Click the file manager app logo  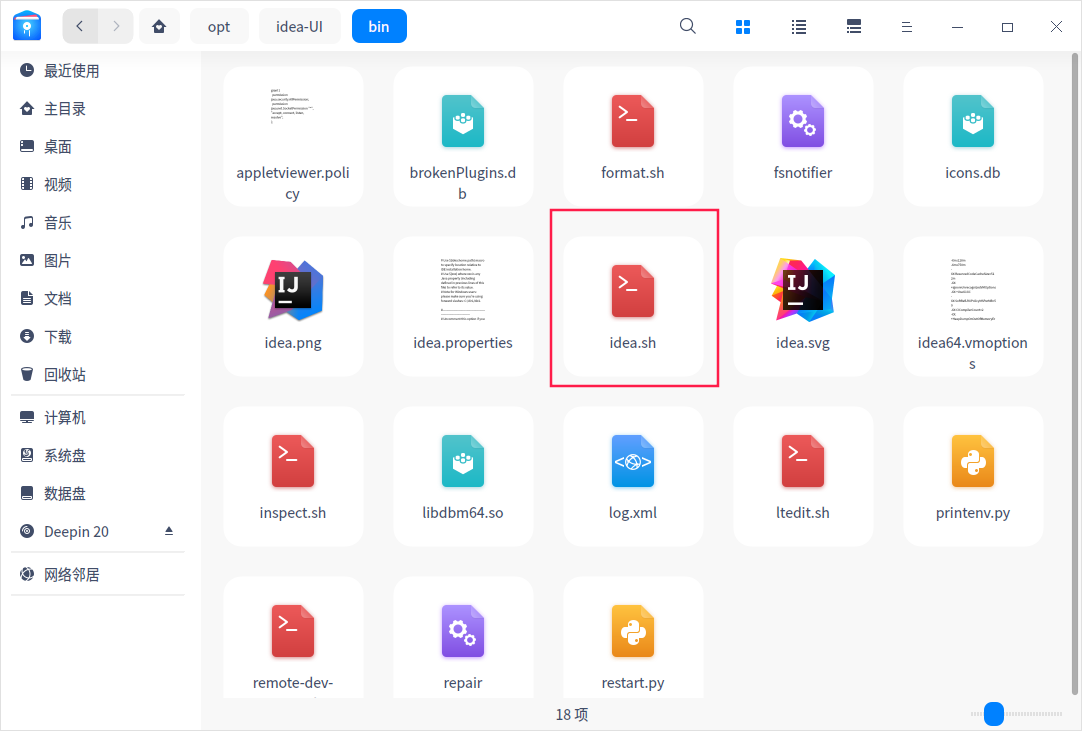[x=27, y=26]
